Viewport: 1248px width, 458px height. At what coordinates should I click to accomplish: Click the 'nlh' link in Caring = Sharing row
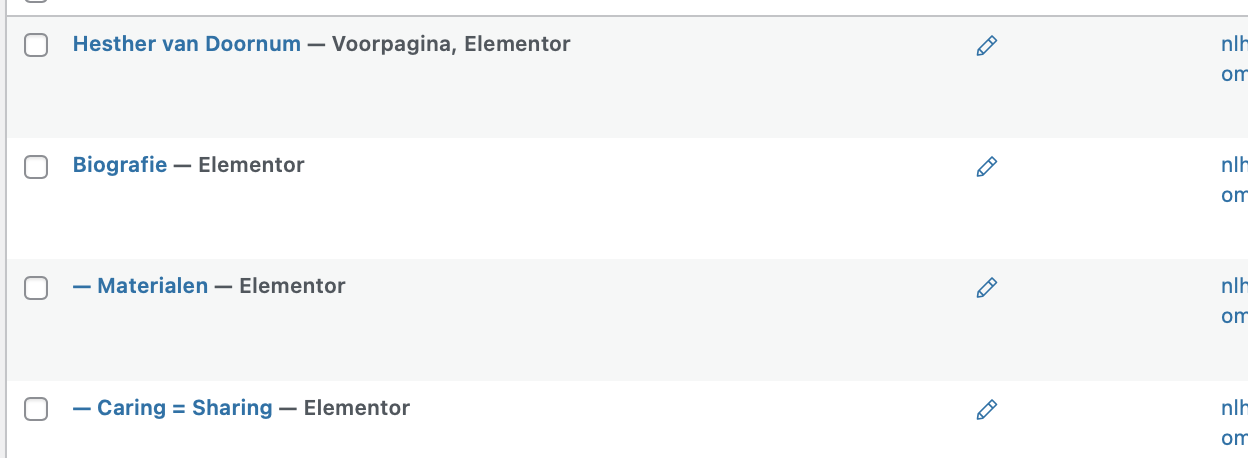click(x=1233, y=408)
